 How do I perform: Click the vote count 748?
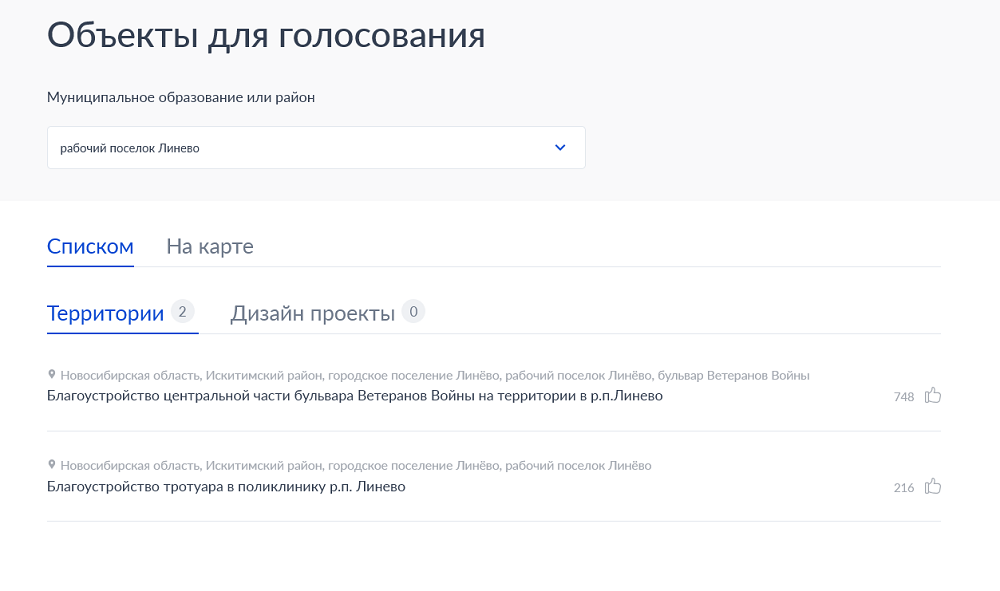coord(904,397)
